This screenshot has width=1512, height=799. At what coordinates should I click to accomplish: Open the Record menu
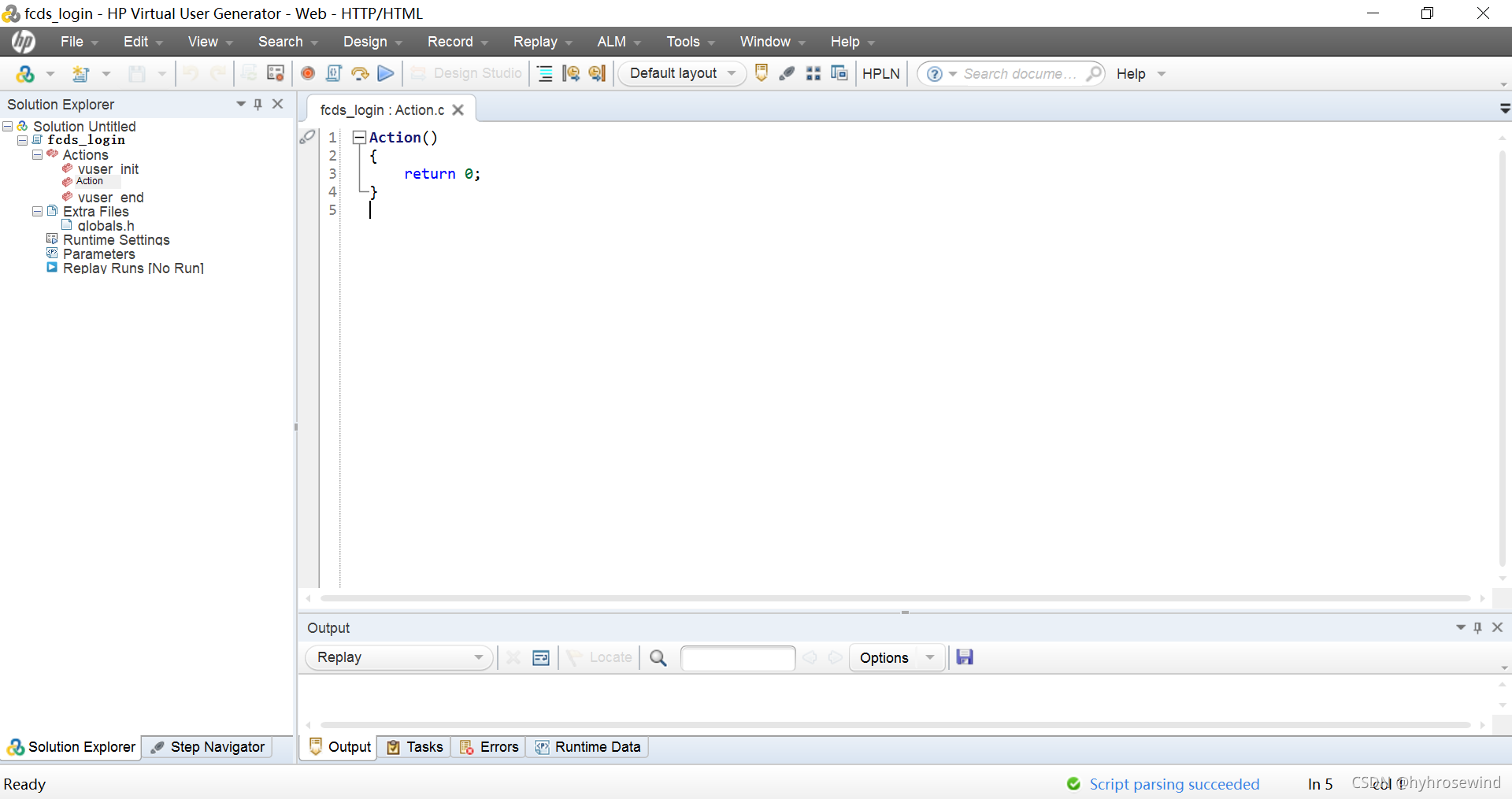click(457, 42)
